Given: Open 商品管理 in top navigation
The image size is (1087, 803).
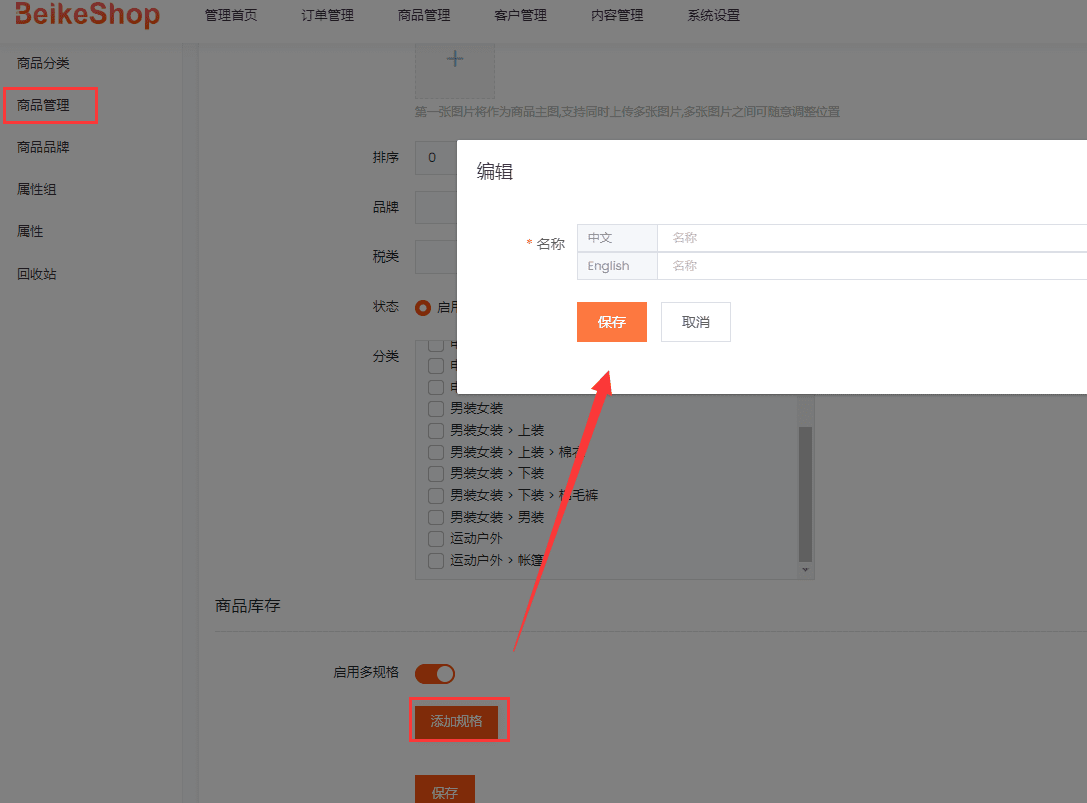Looking at the screenshot, I should tap(424, 16).
